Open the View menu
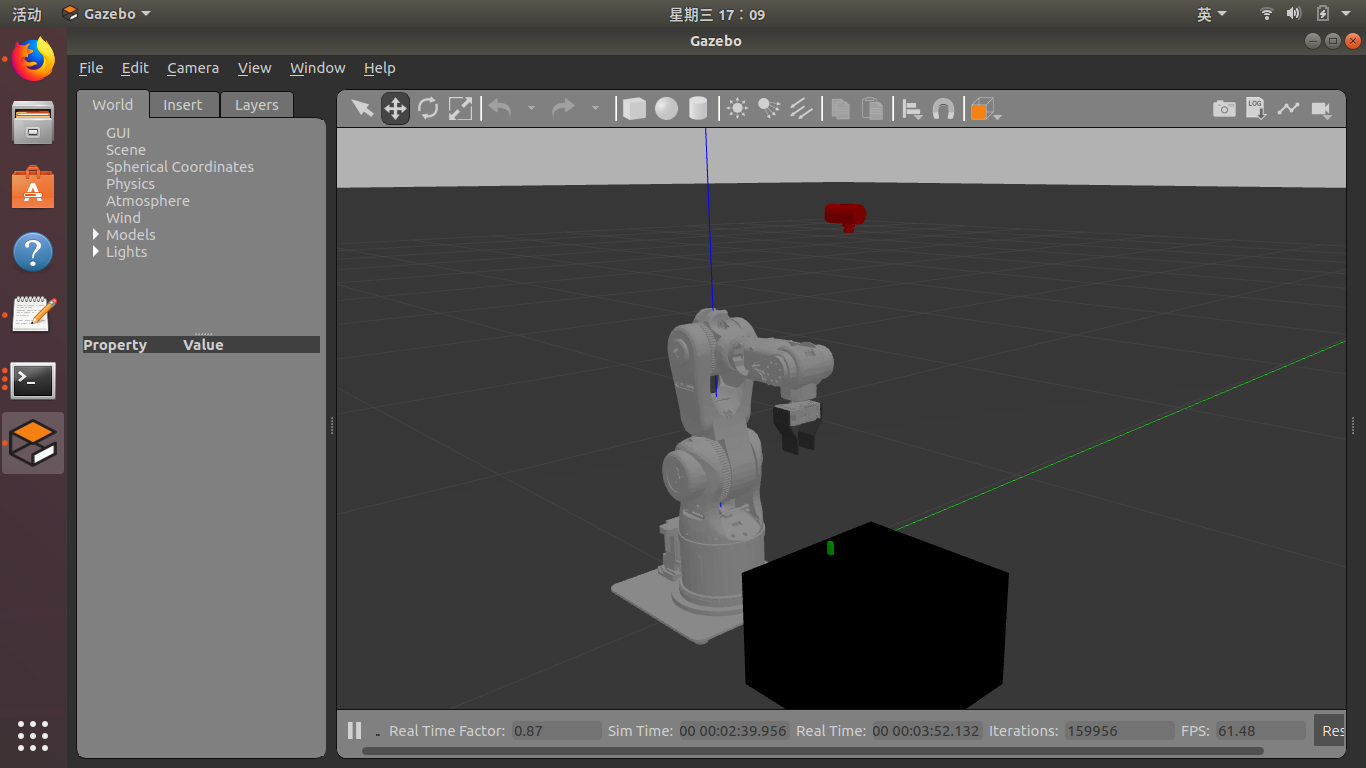This screenshot has height=768, width=1366. click(254, 68)
